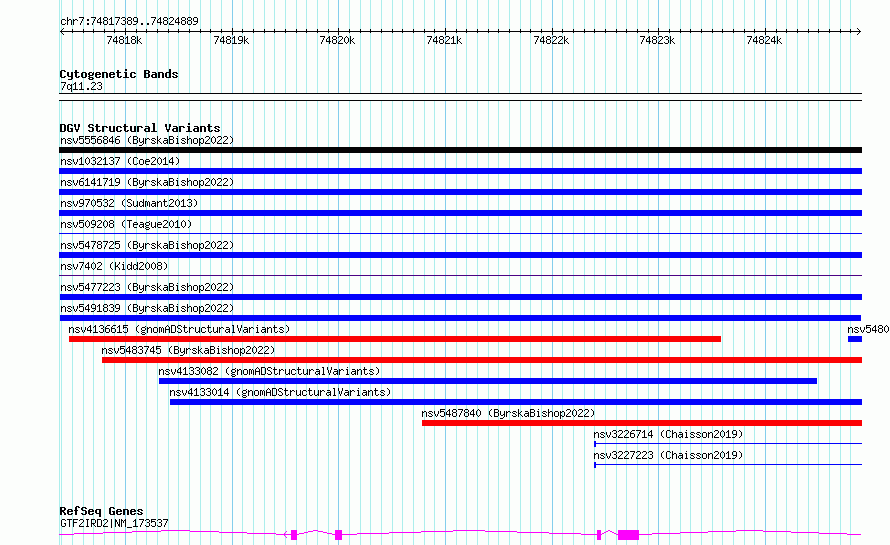Viewport: 890px width, 545px height.
Task: Click the truncated nsv5480 label
Action: 868,329
